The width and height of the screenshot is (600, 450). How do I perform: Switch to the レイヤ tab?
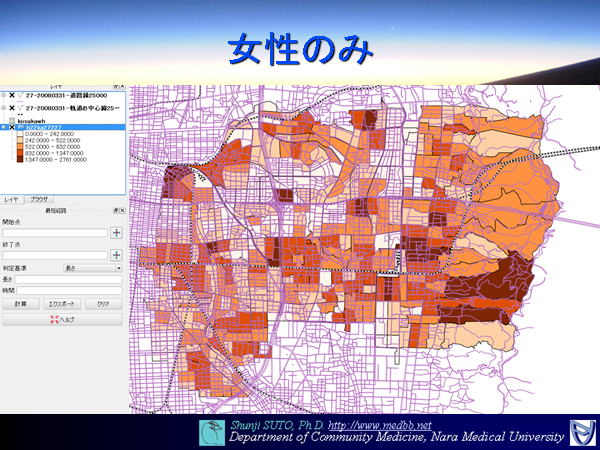11,199
